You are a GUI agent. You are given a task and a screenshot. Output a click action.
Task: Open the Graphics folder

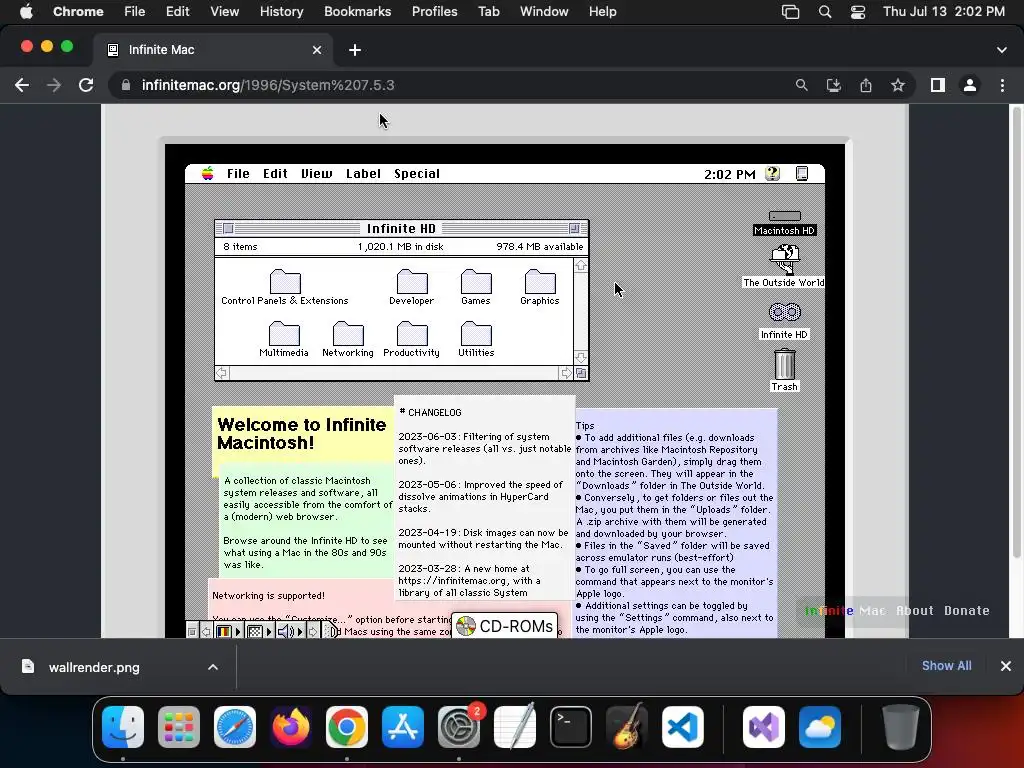pos(539,287)
